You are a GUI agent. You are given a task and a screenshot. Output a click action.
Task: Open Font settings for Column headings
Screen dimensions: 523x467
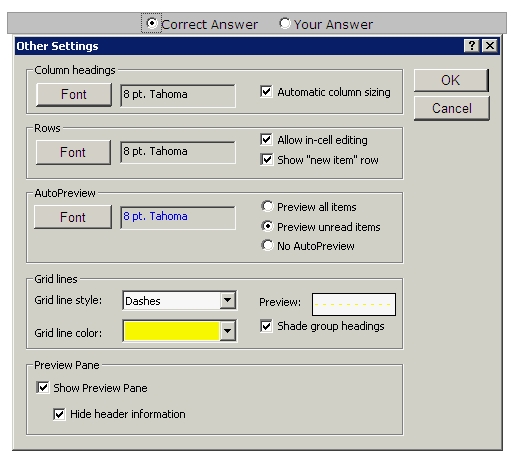pos(74,95)
